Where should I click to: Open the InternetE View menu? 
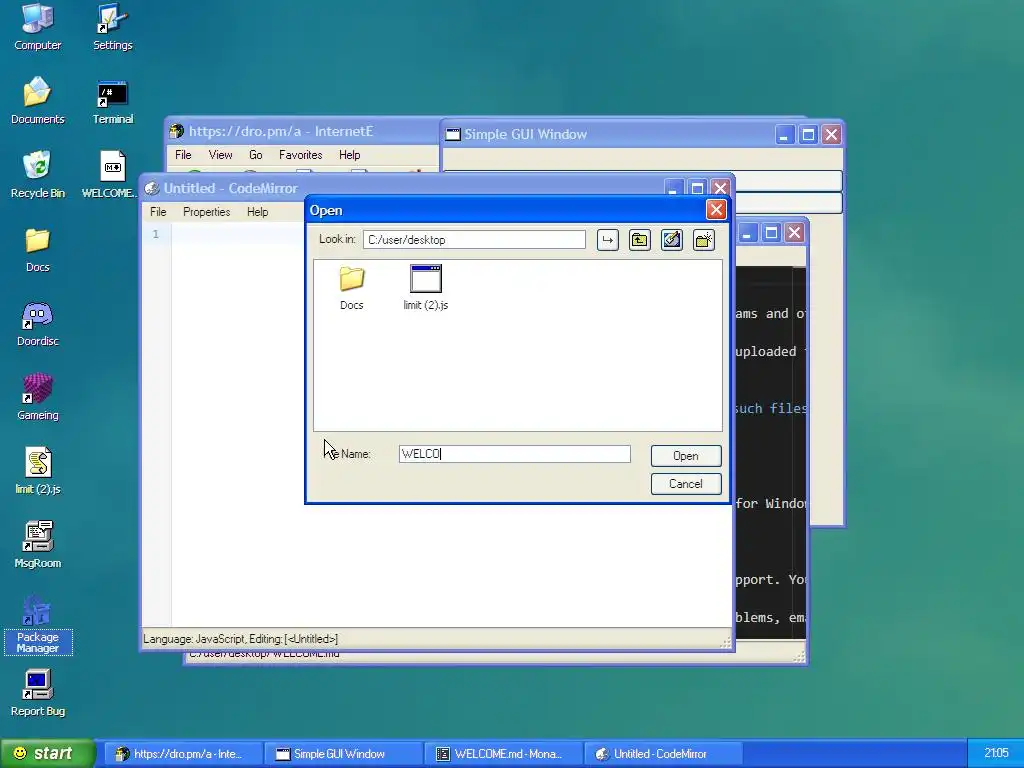[x=220, y=155]
